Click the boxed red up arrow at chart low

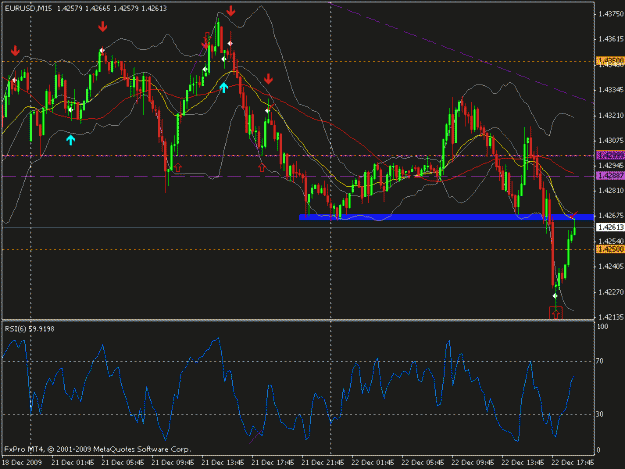tap(556, 313)
